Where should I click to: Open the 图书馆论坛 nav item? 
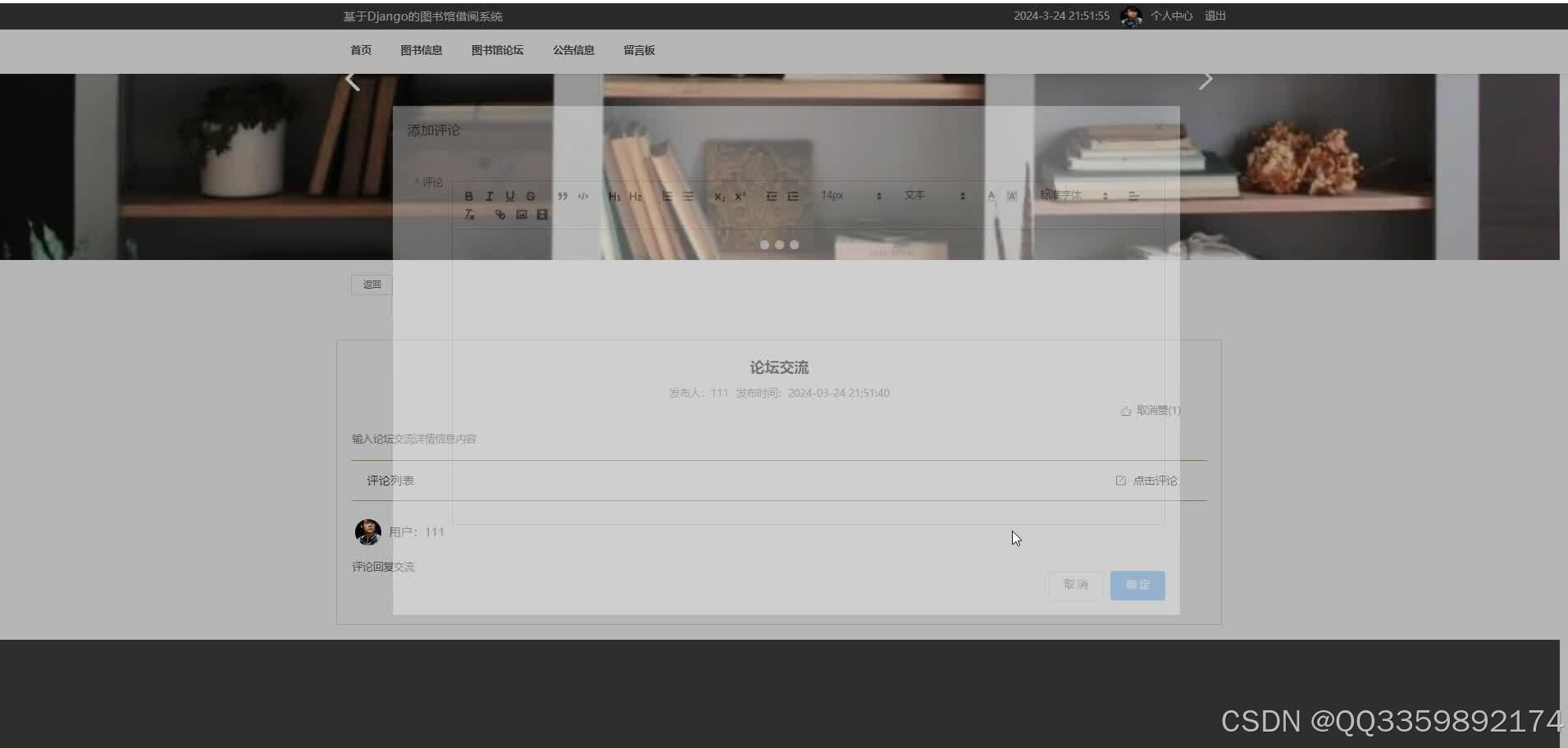tap(497, 50)
